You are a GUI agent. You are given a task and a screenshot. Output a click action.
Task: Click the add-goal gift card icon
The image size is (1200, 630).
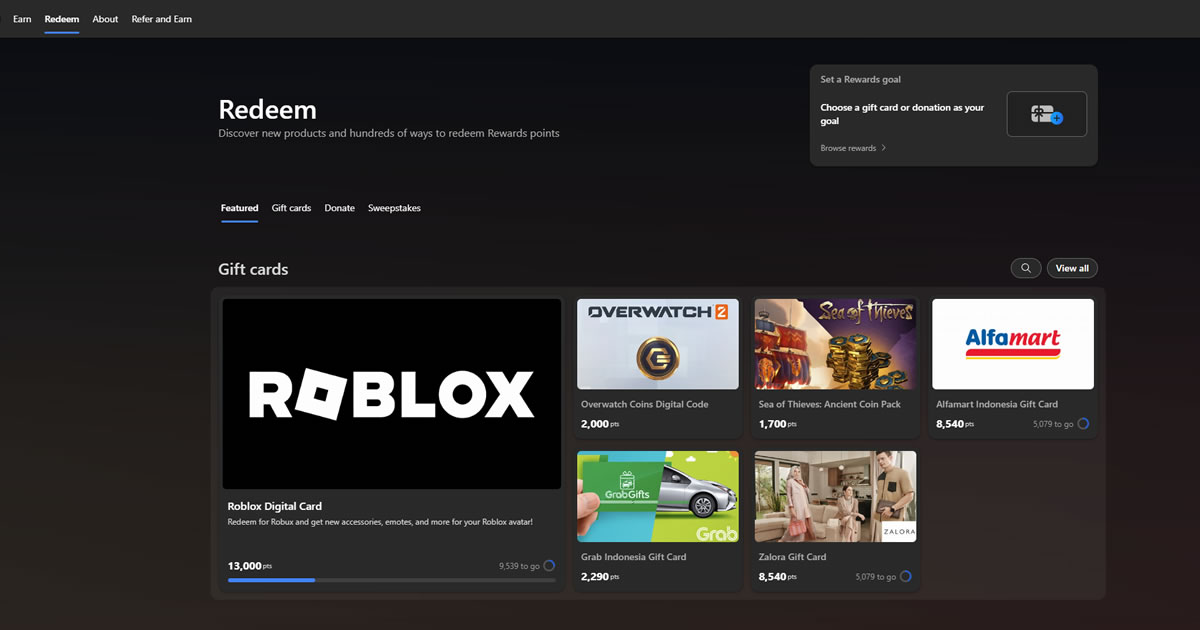tap(1047, 114)
